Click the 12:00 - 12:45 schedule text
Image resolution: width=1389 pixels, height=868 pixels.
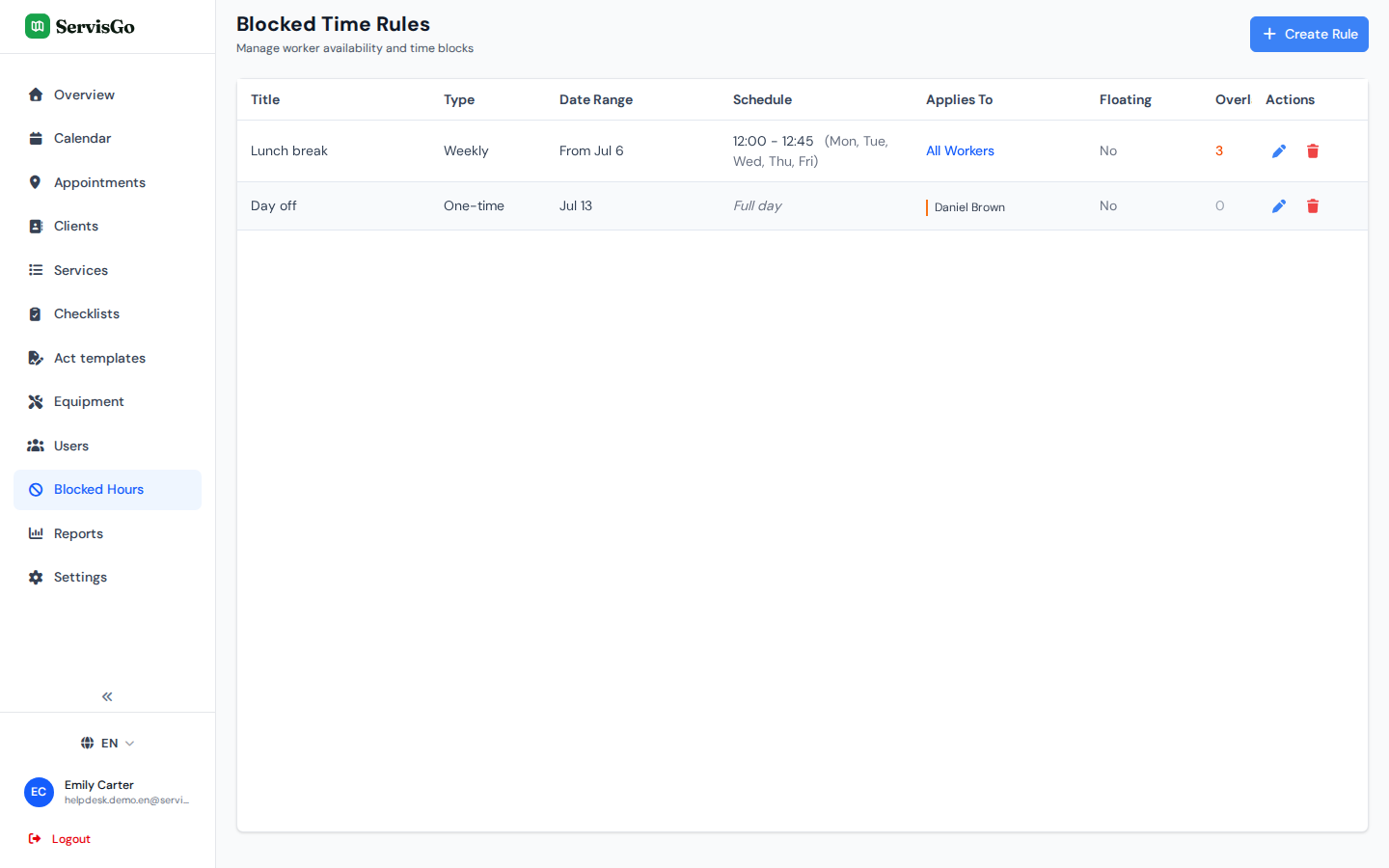tap(774, 141)
